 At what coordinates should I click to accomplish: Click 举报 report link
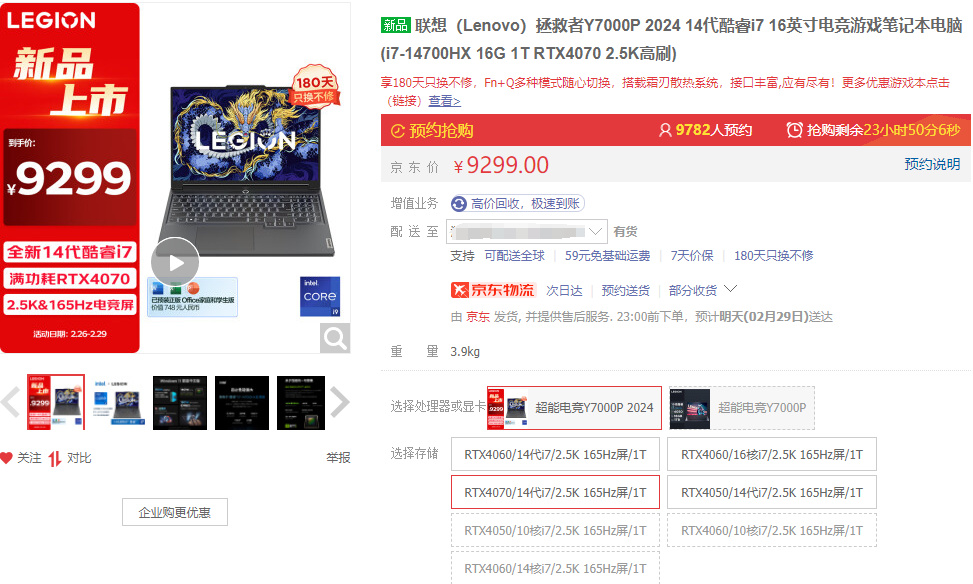click(338, 458)
